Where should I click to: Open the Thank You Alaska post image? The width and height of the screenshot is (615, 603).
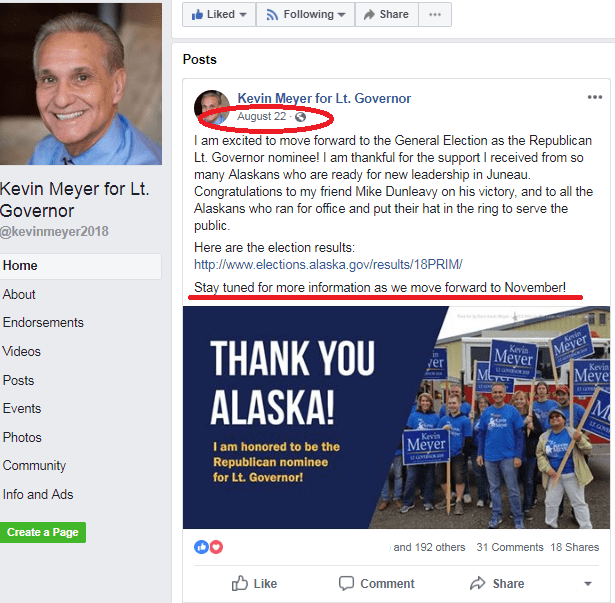396,417
